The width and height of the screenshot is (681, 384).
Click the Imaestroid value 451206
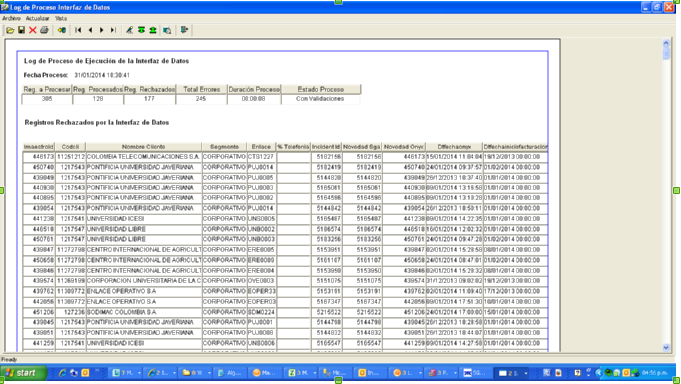coord(39,312)
